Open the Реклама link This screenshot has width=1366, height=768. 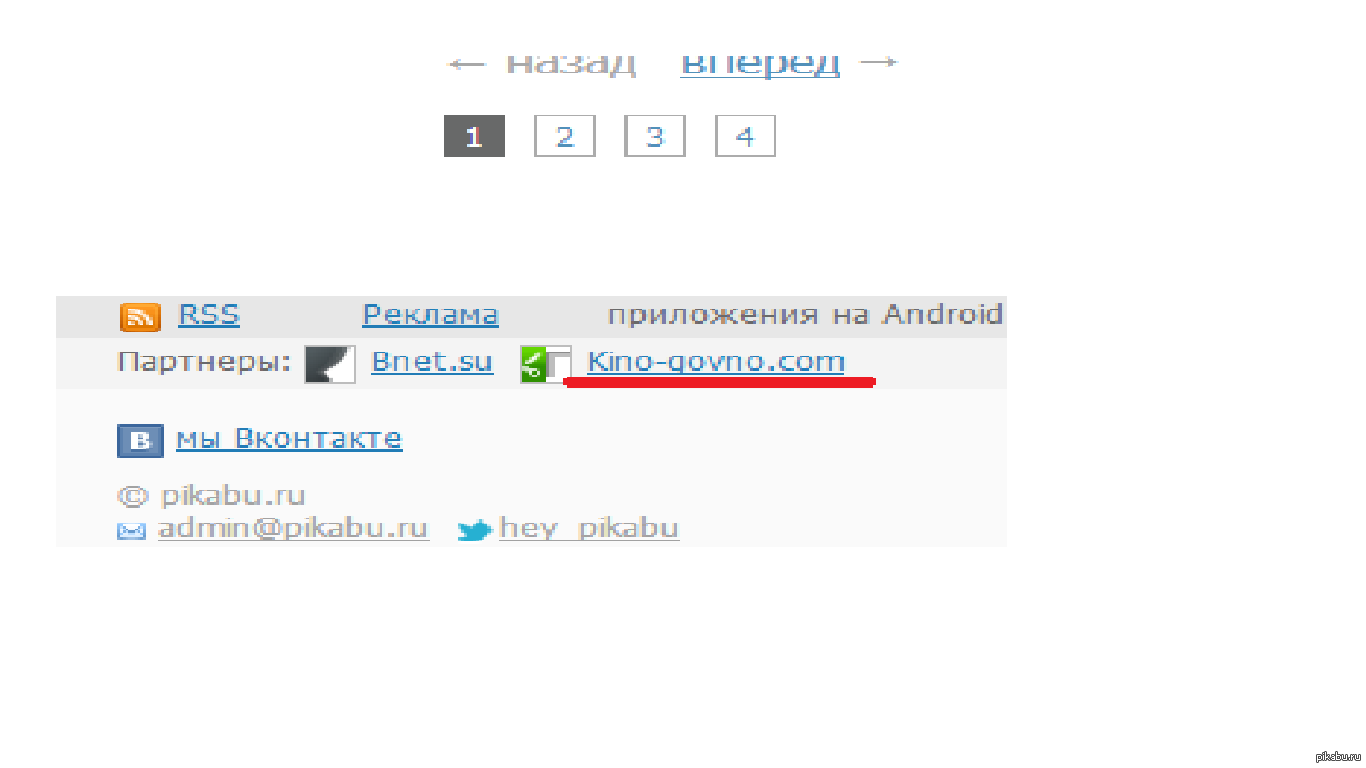[x=430, y=315]
